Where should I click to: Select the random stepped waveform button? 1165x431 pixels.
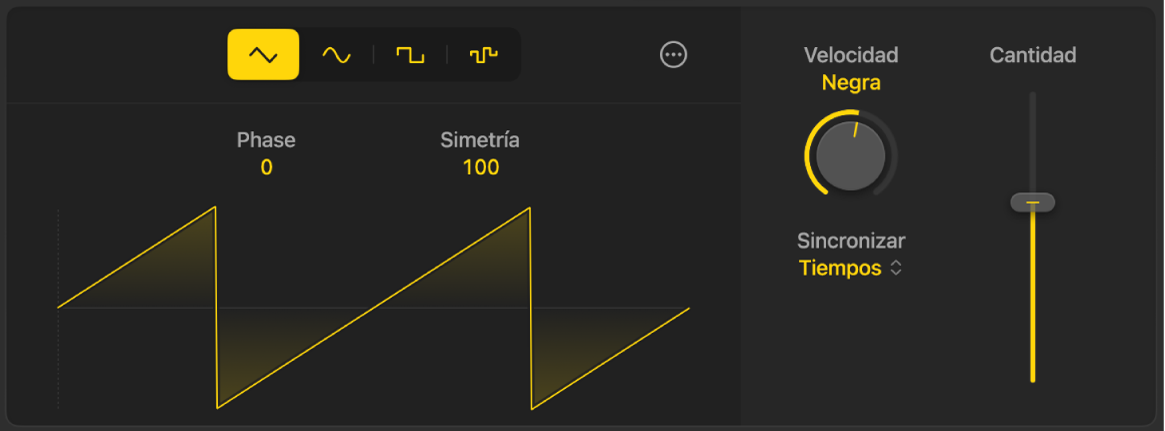coord(483,55)
